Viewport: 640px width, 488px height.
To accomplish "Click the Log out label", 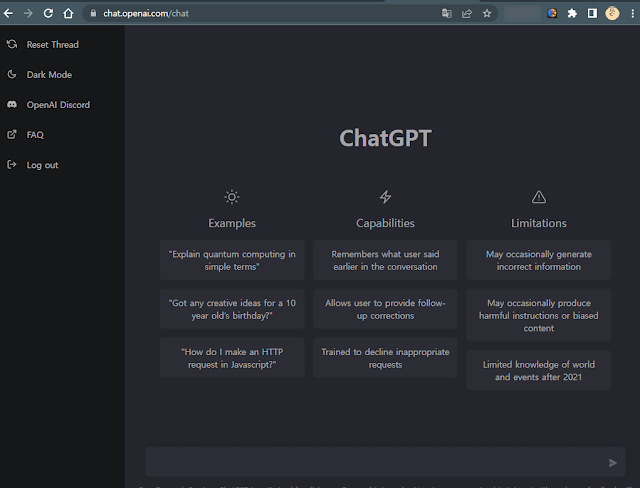I will pos(42,165).
